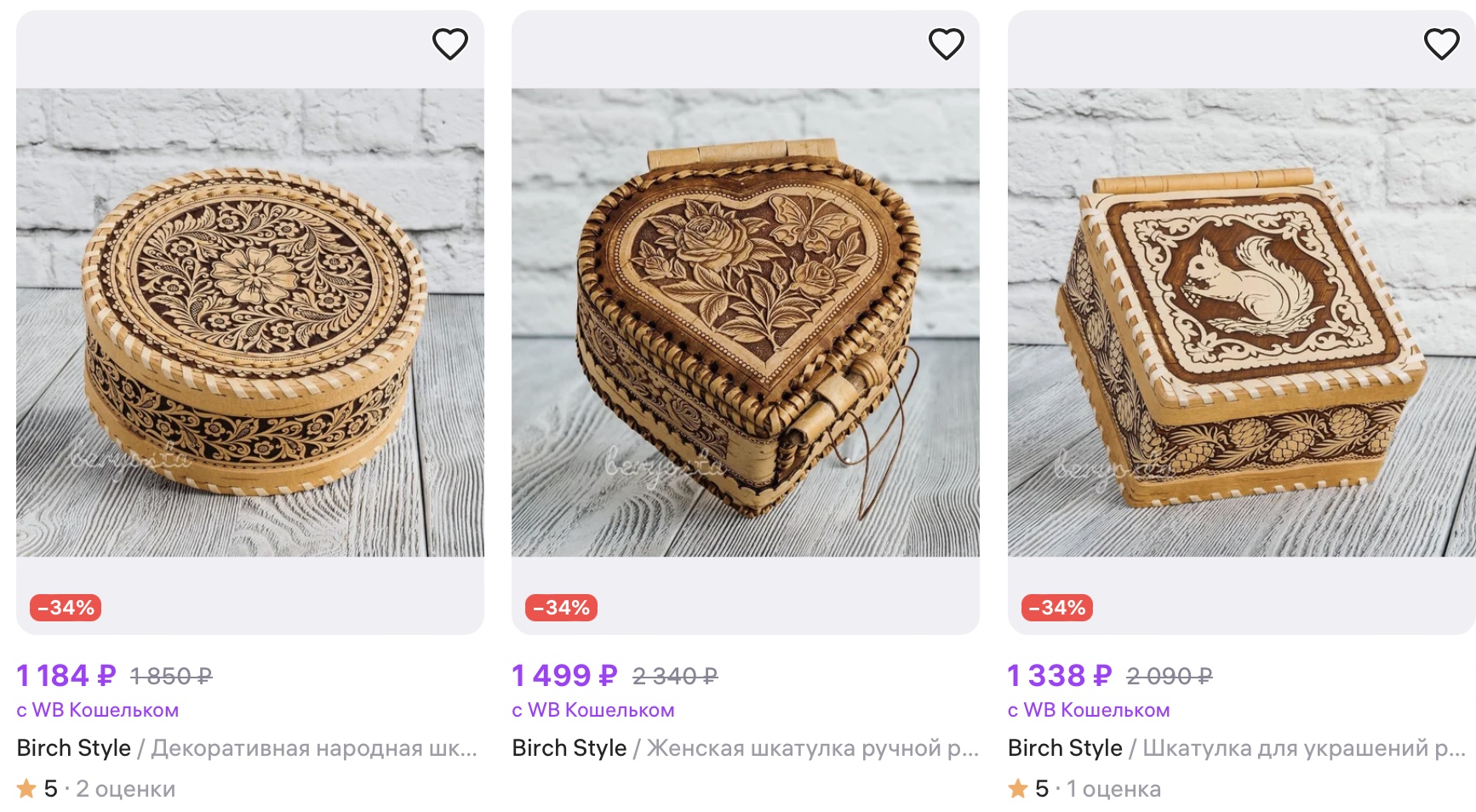Click the 5-star rating with 2 оценки

pos(96,789)
